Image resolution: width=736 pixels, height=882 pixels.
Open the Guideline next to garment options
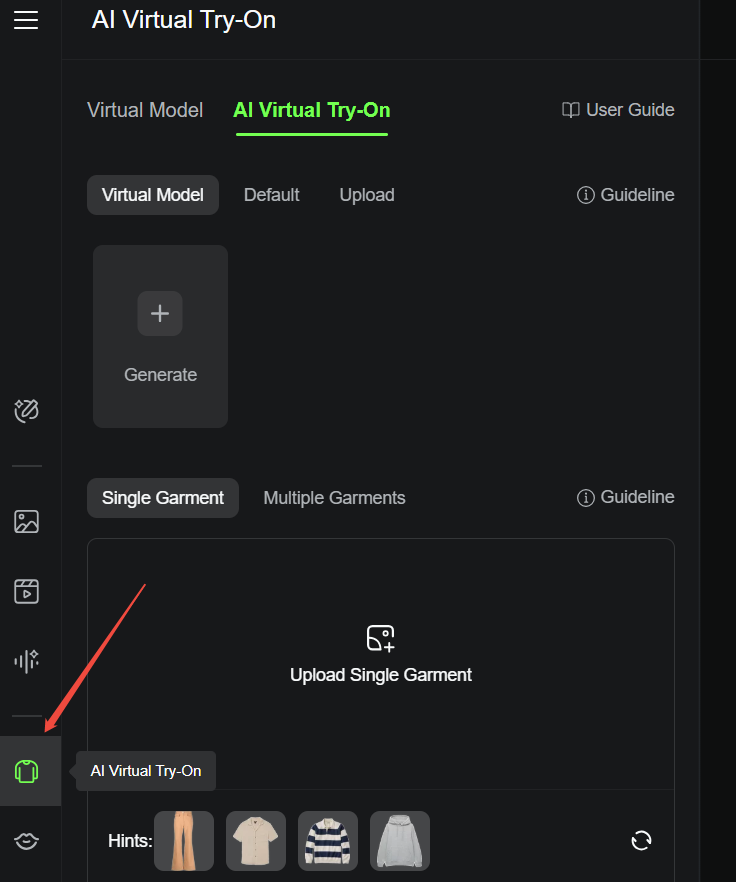pos(625,497)
